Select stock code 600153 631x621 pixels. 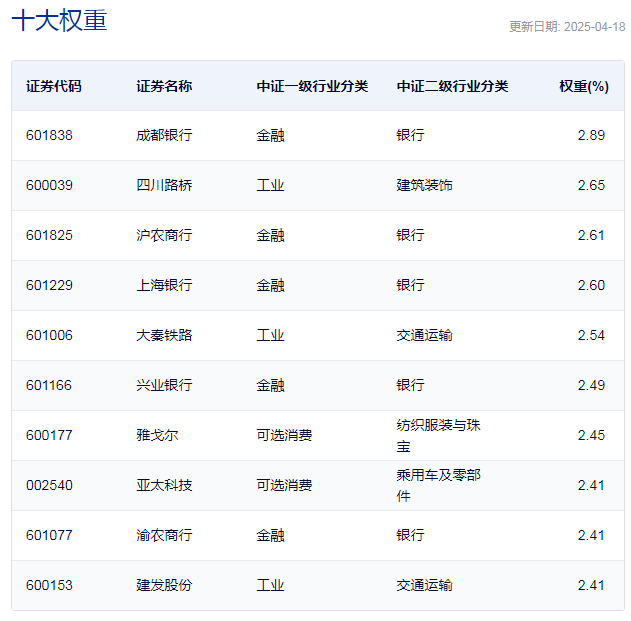49,585
